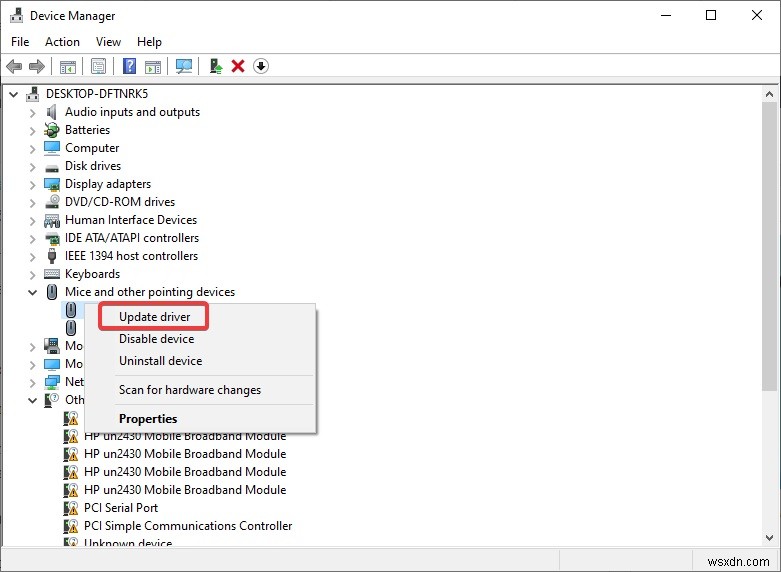781x572 pixels.
Task: Select the Disk drives category label
Action: point(93,166)
